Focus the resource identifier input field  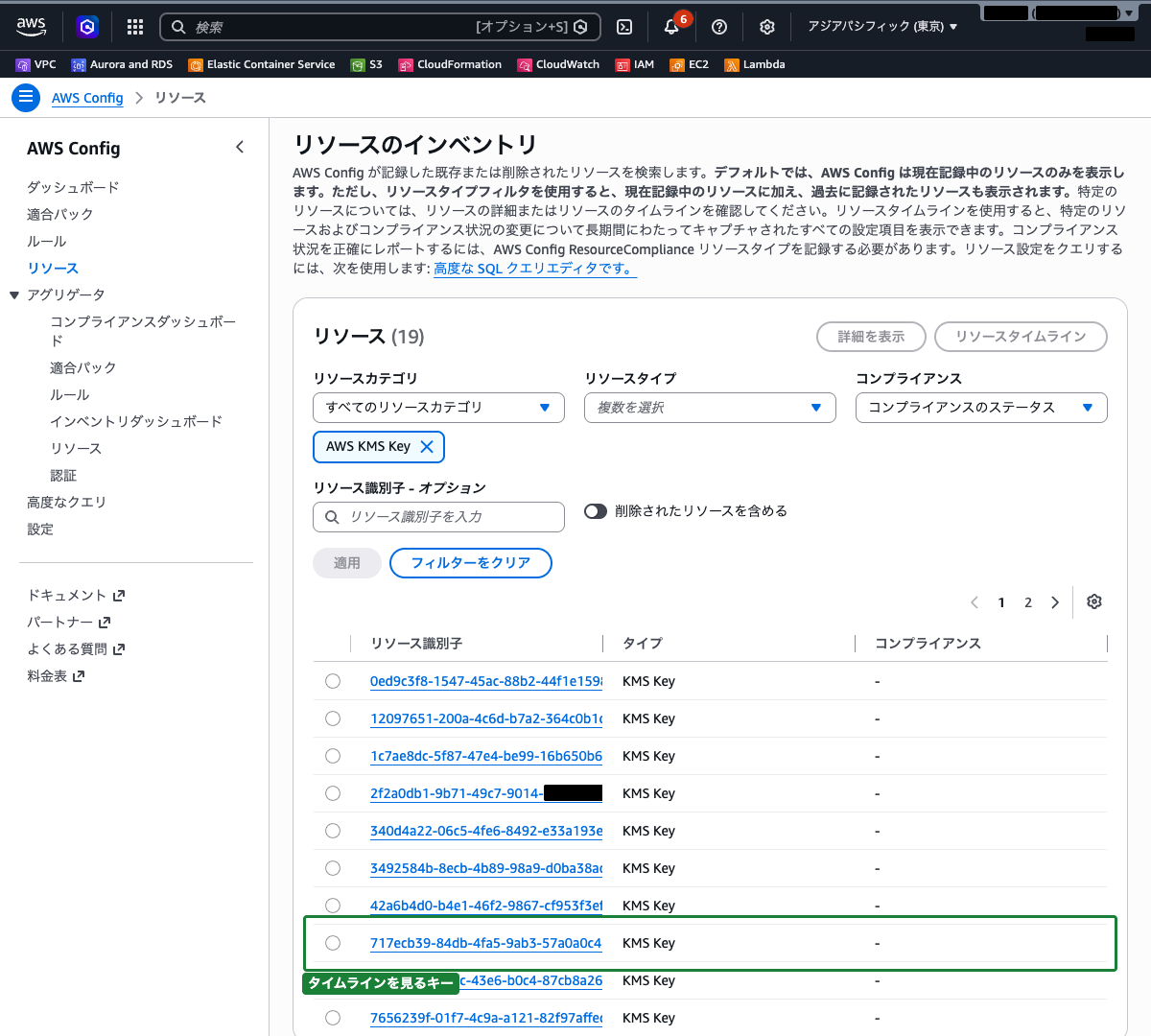point(438,517)
